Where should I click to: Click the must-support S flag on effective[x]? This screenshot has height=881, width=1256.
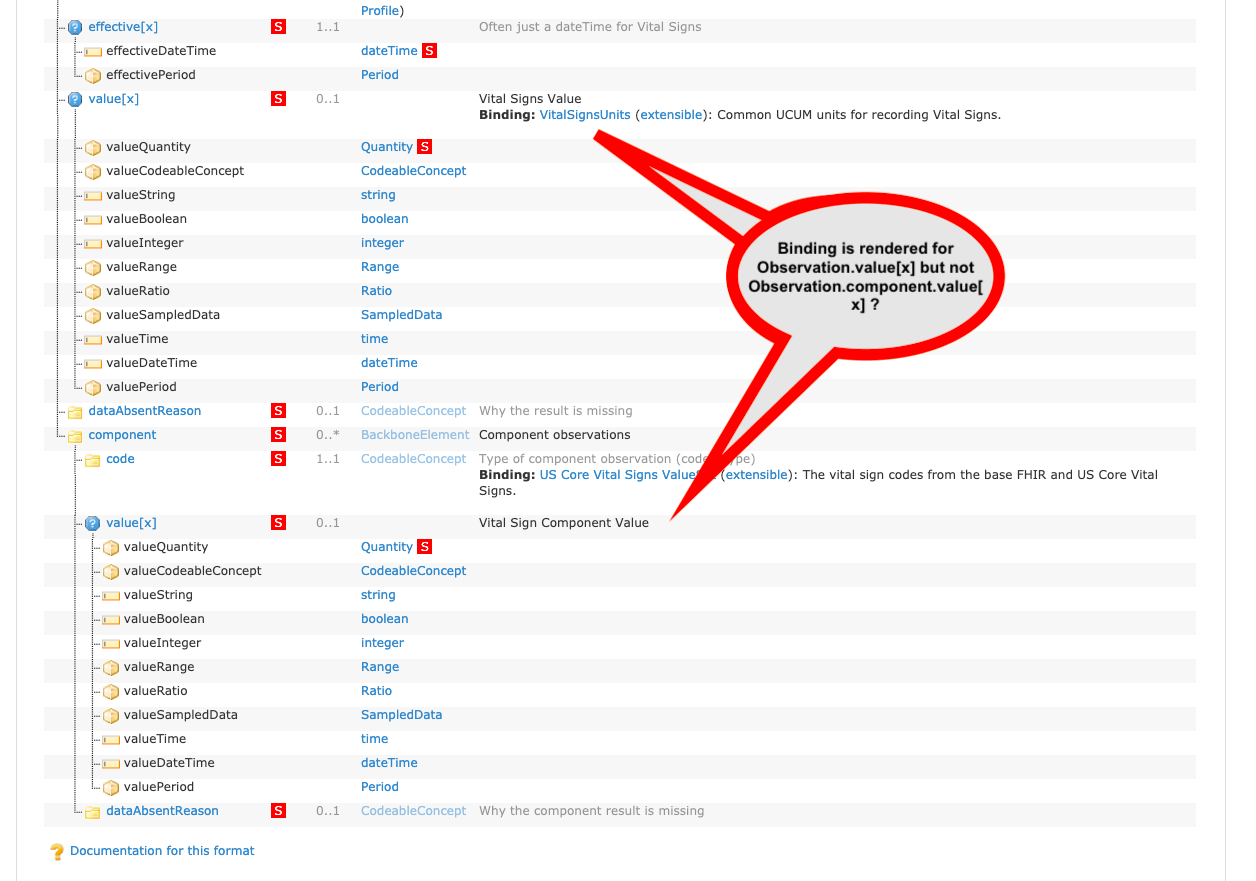coord(279,27)
